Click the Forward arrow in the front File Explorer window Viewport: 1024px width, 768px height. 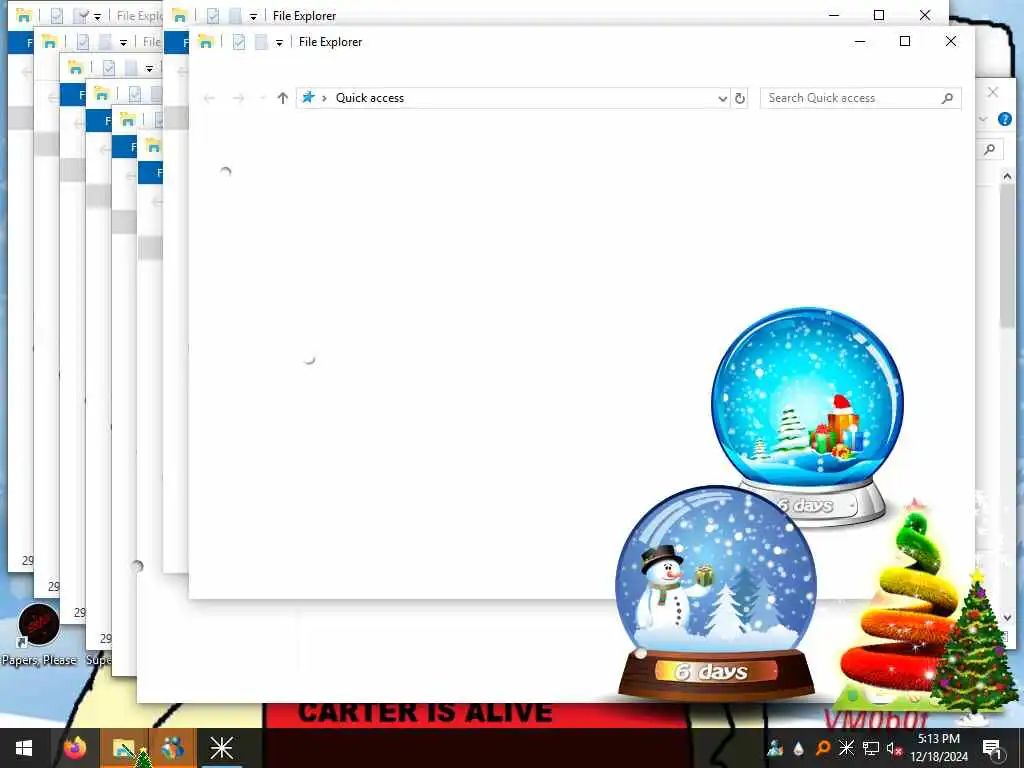click(x=238, y=98)
